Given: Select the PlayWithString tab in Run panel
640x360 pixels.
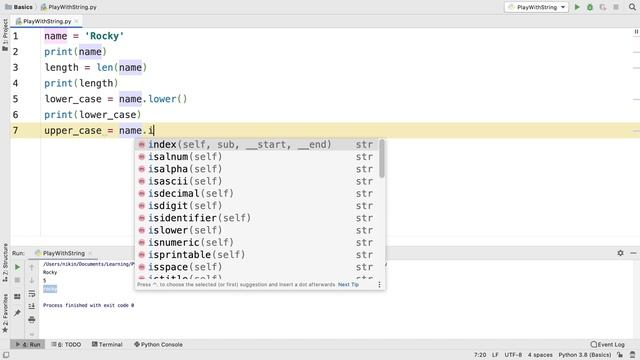Looking at the screenshot, I should [64, 253].
